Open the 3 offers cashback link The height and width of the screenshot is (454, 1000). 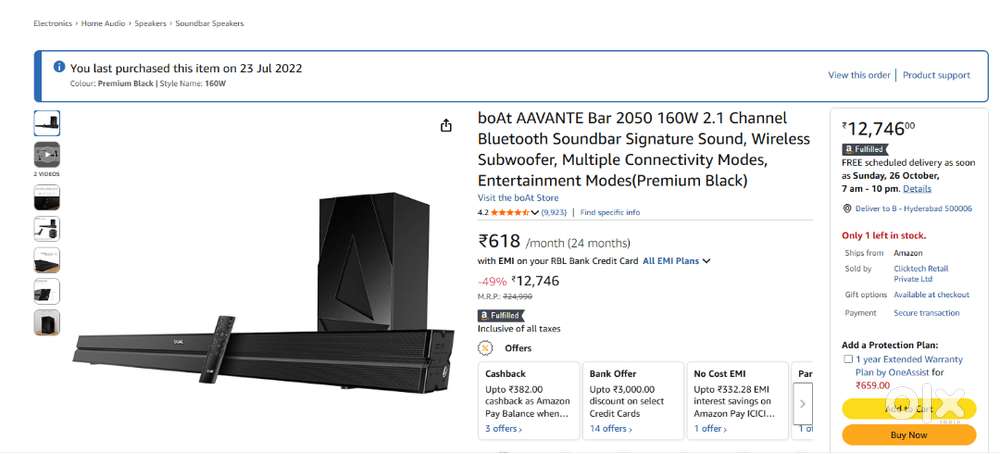pyautogui.click(x=504, y=429)
